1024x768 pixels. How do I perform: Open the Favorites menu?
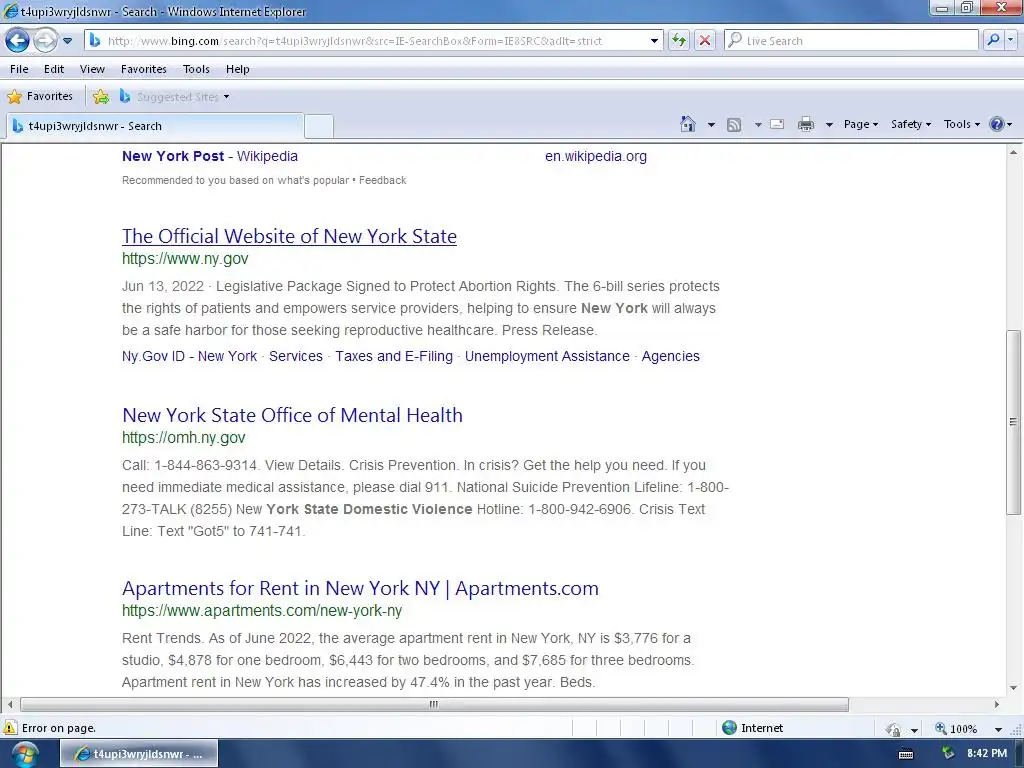coord(144,69)
